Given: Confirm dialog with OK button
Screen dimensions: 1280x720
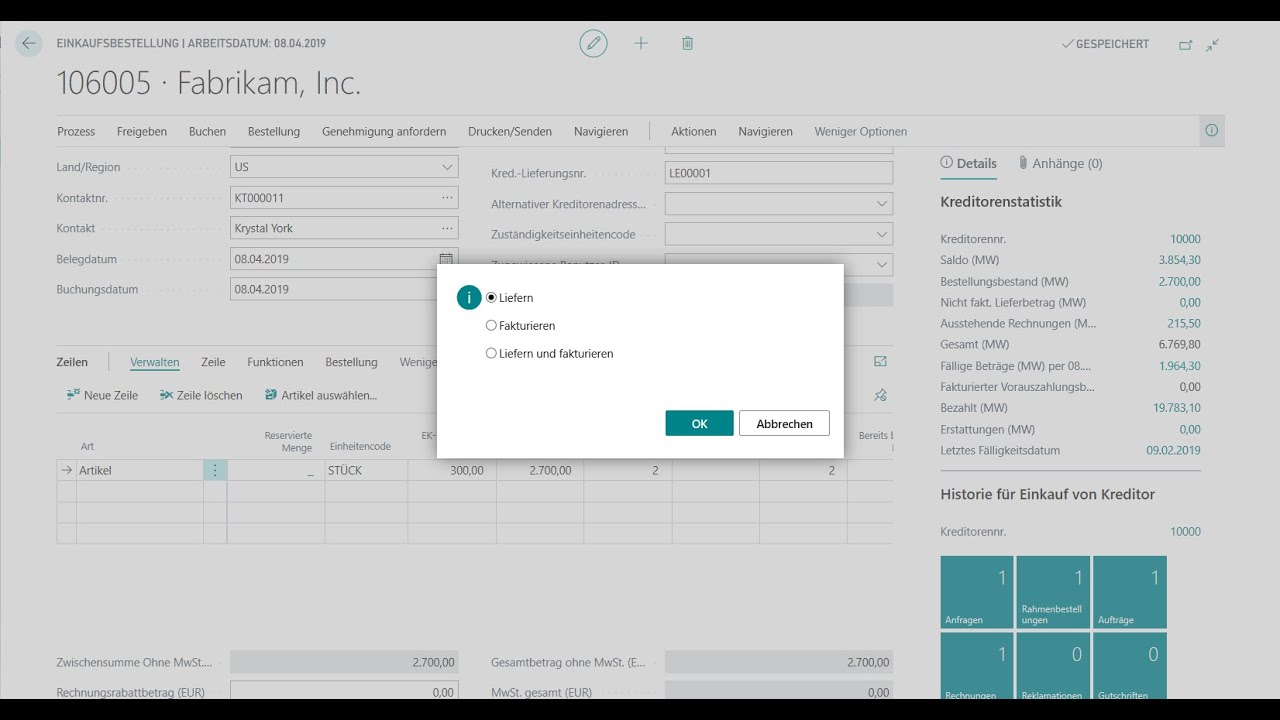Looking at the screenshot, I should pos(699,423).
